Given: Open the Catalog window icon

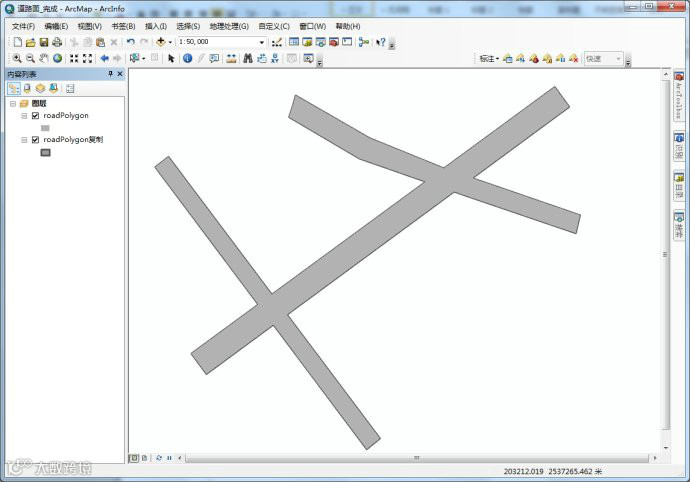Looking at the screenshot, I should pyautogui.click(x=307, y=42).
